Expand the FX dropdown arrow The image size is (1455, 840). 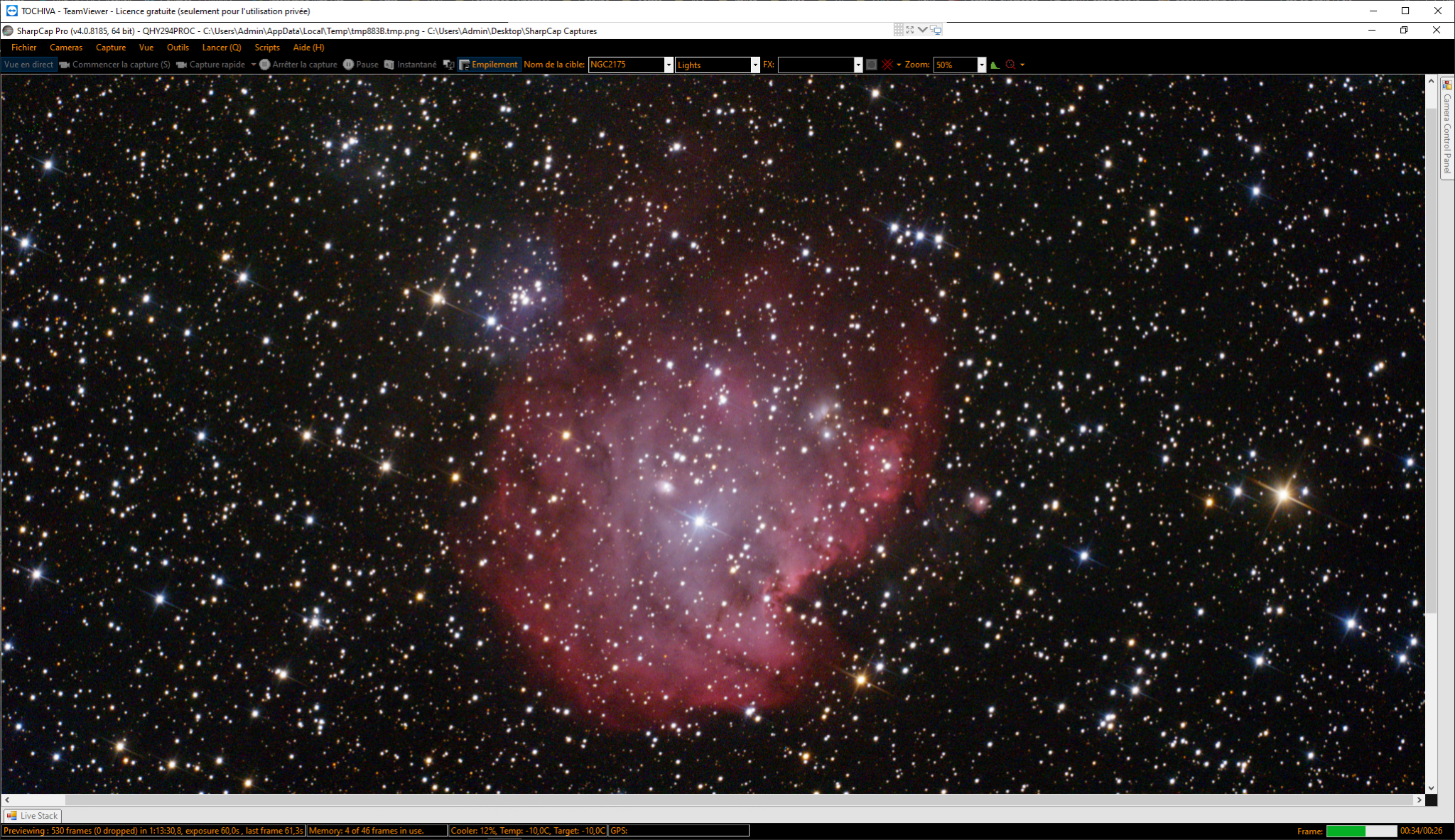858,65
